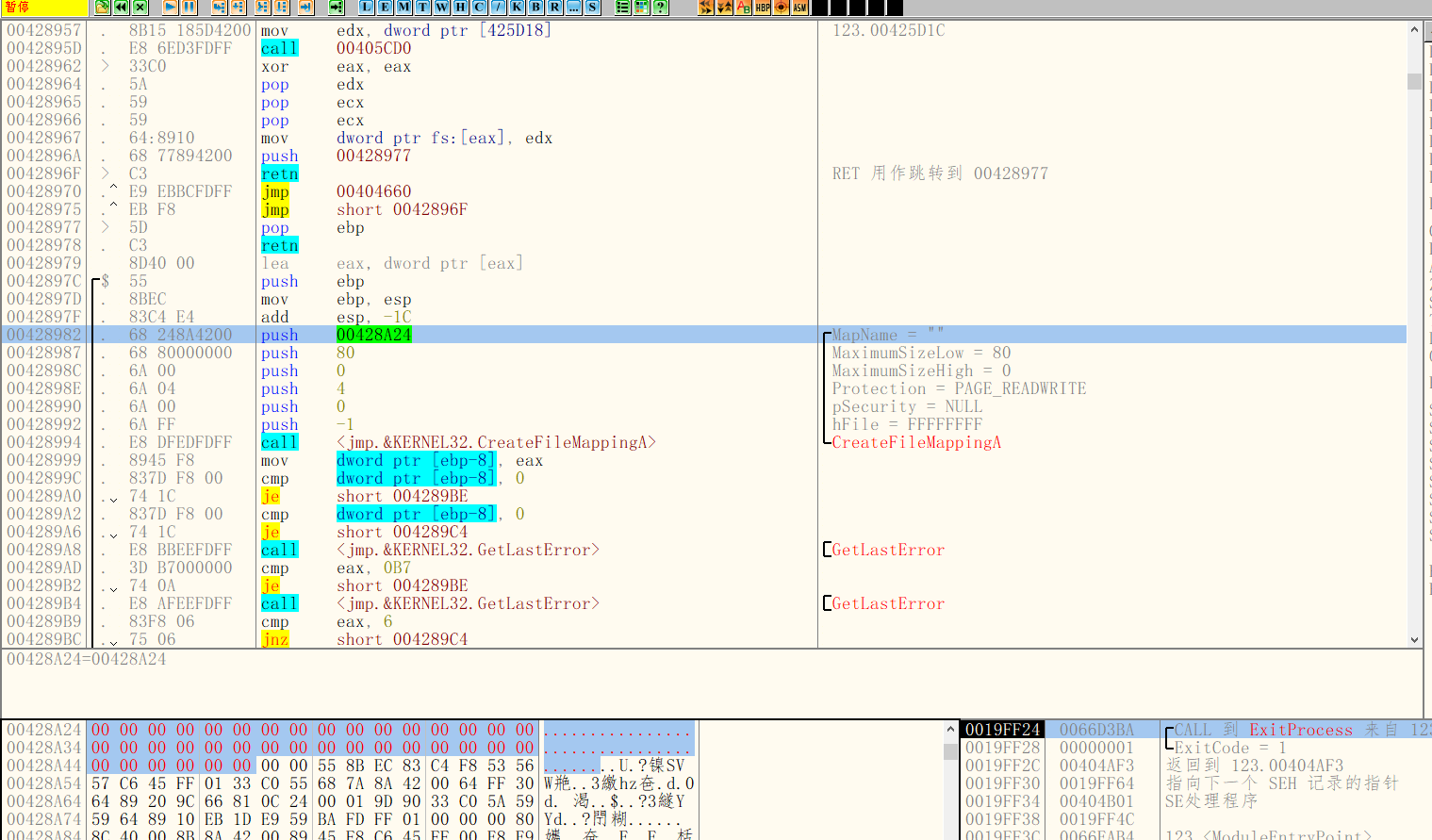The width and height of the screenshot is (1432, 840).
Task: Open the Log window with L button
Action: pyautogui.click(x=367, y=8)
